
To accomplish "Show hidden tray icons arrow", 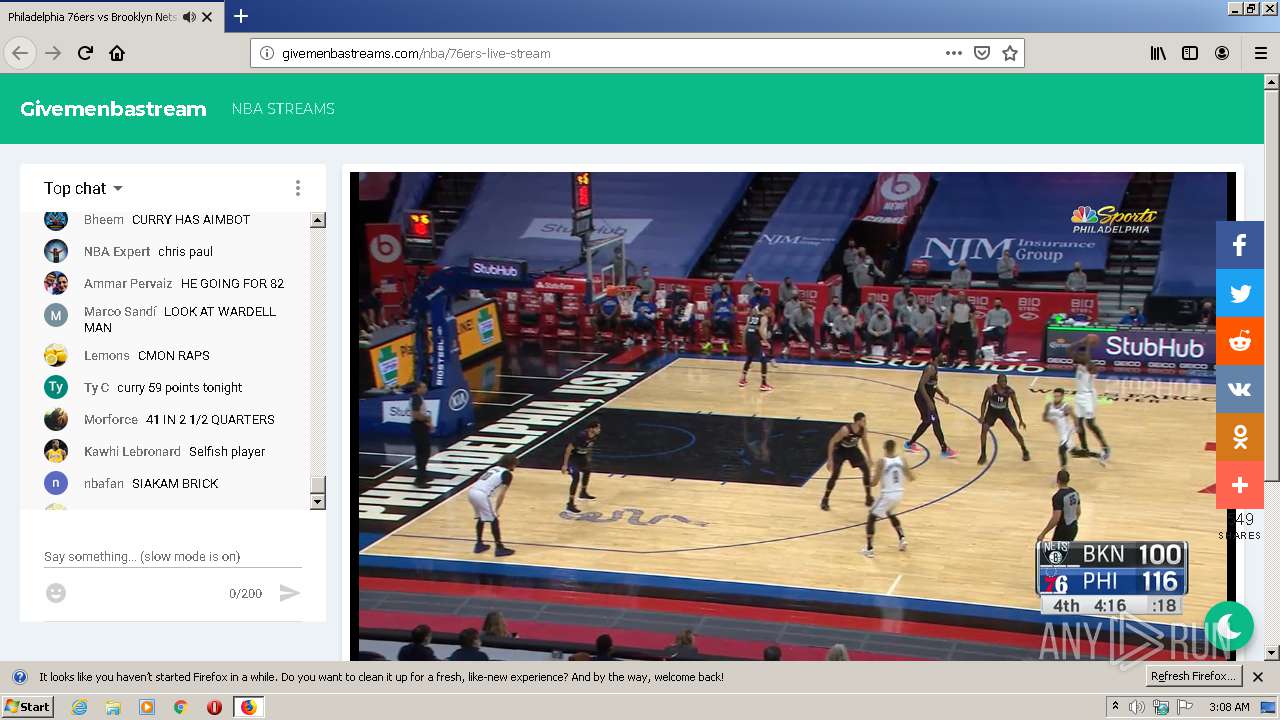I will [x=1115, y=707].
